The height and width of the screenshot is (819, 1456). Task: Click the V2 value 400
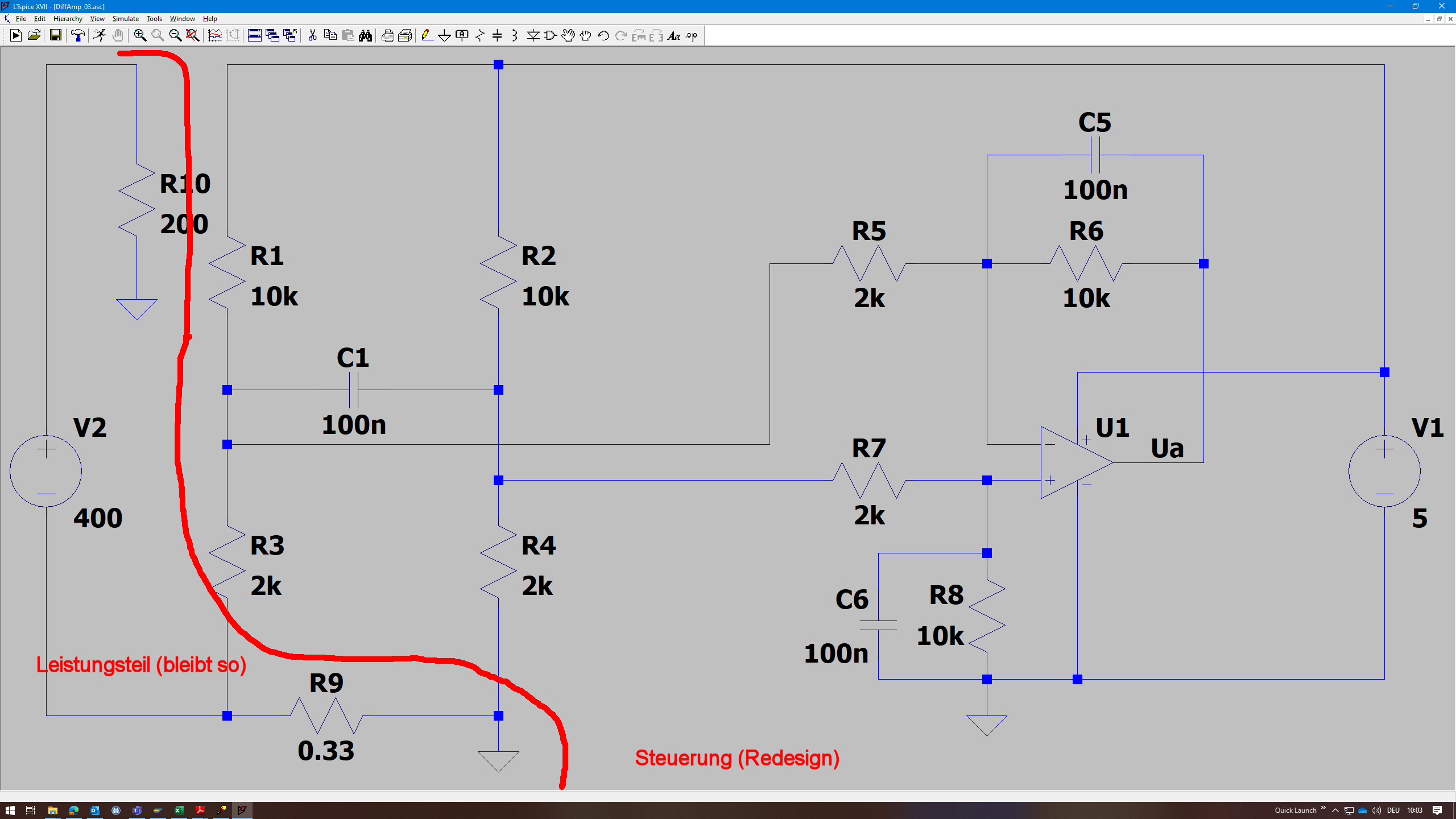click(98, 518)
